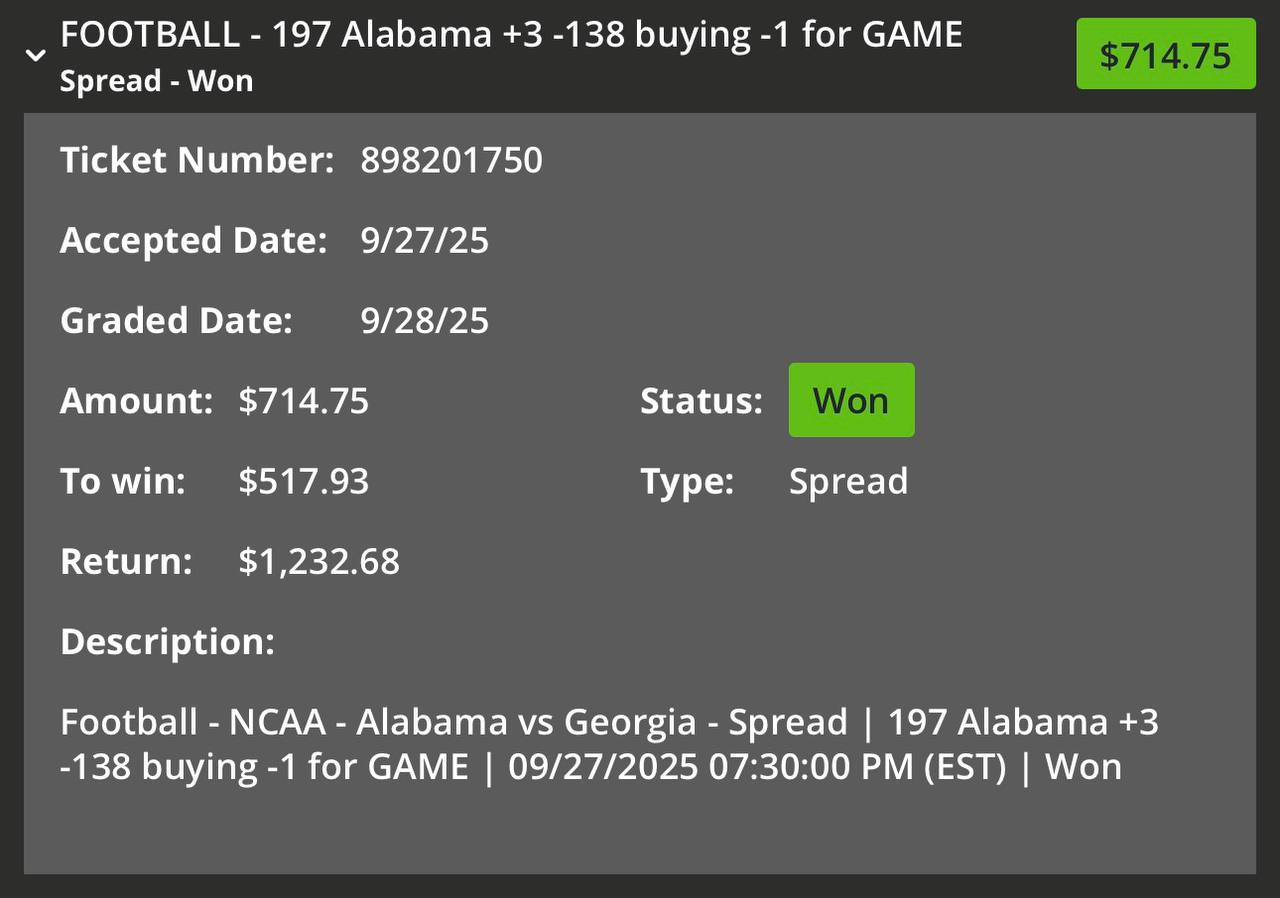Click the Accepted Date label
This screenshot has width=1280, height=898.
click(193, 241)
